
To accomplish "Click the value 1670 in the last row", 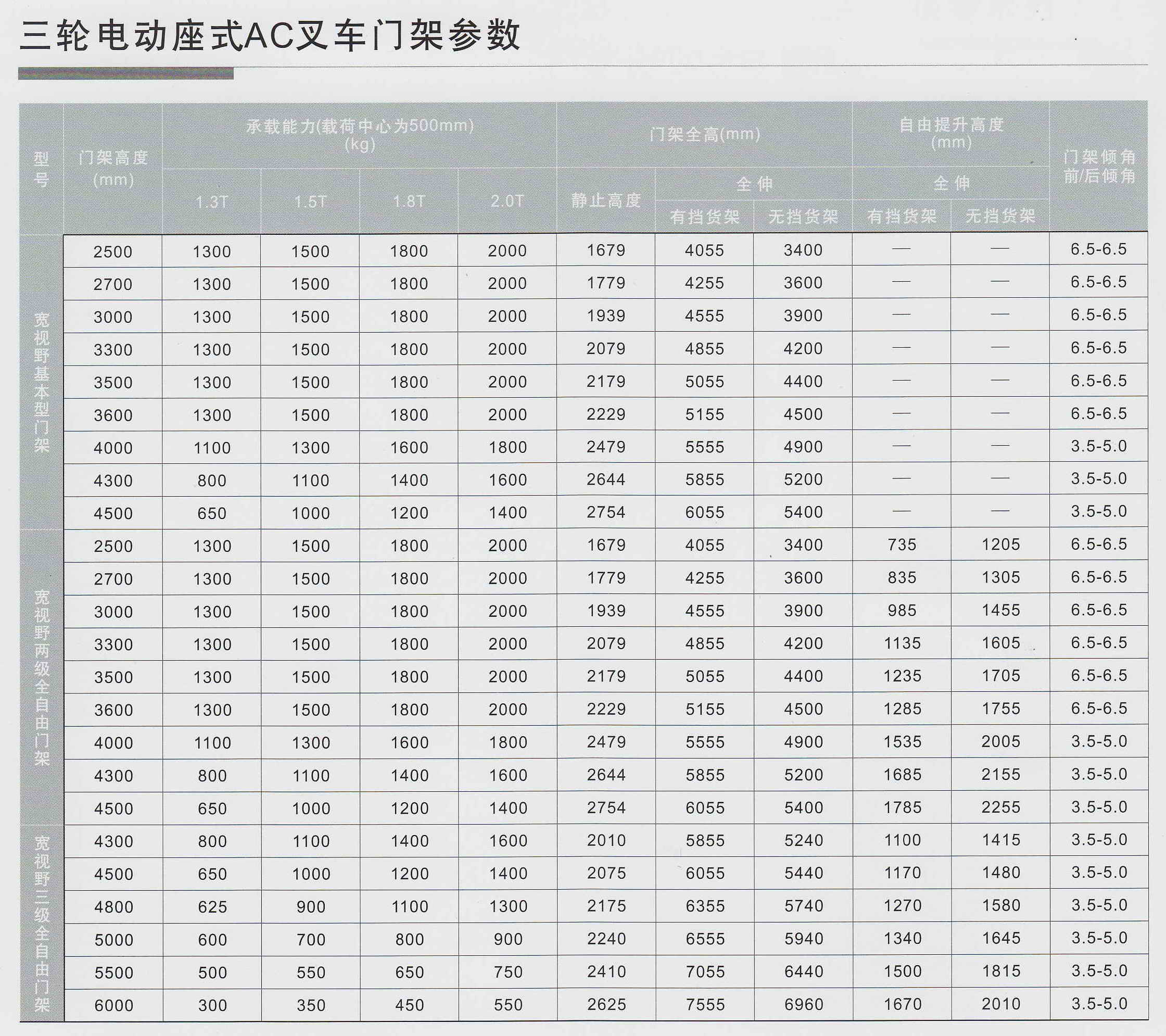I will coord(903,1004).
